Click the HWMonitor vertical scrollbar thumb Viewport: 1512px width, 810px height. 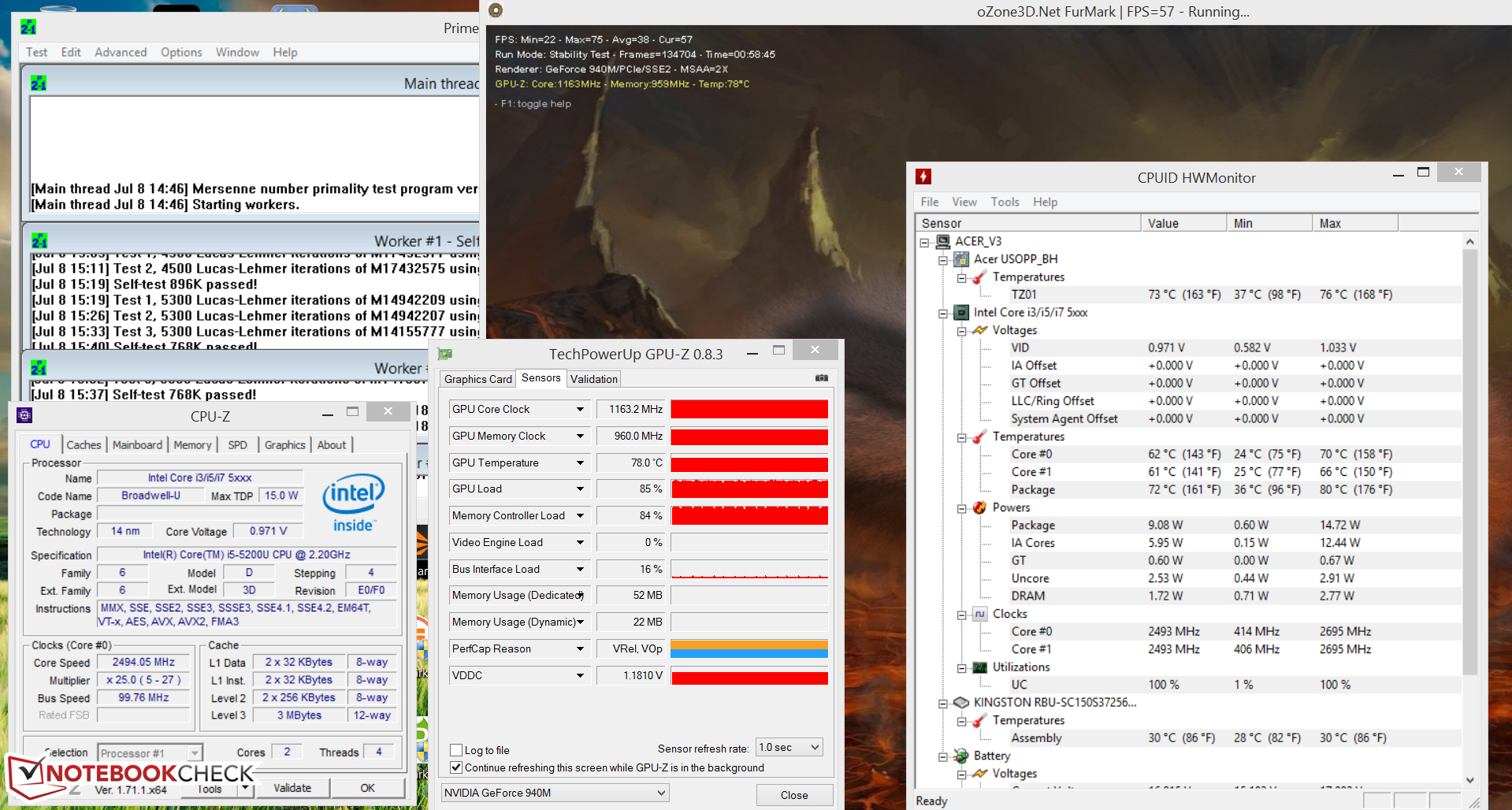click(x=1469, y=462)
